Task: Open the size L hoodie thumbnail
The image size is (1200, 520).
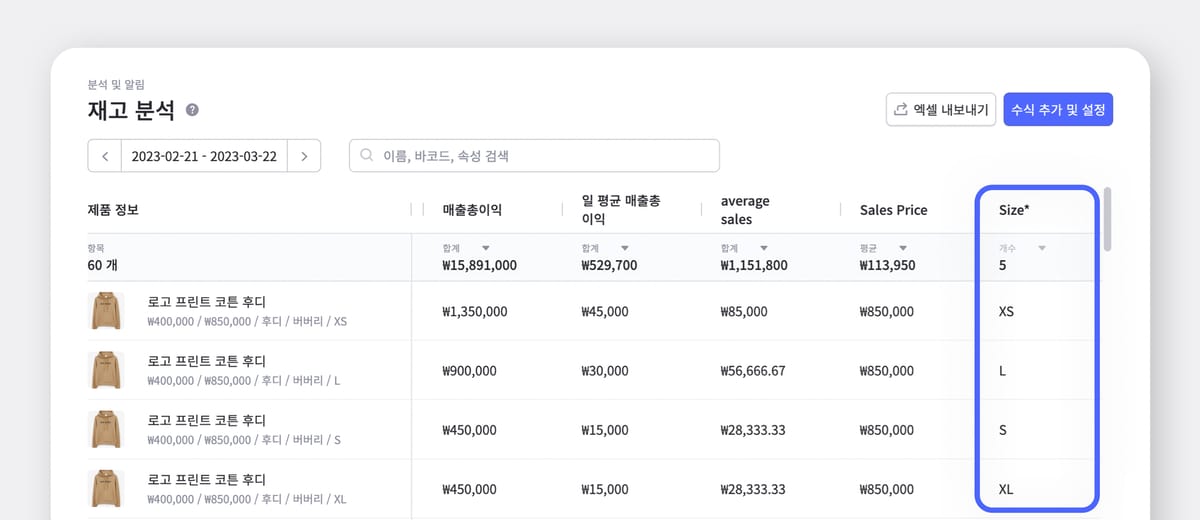Action: pos(104,370)
